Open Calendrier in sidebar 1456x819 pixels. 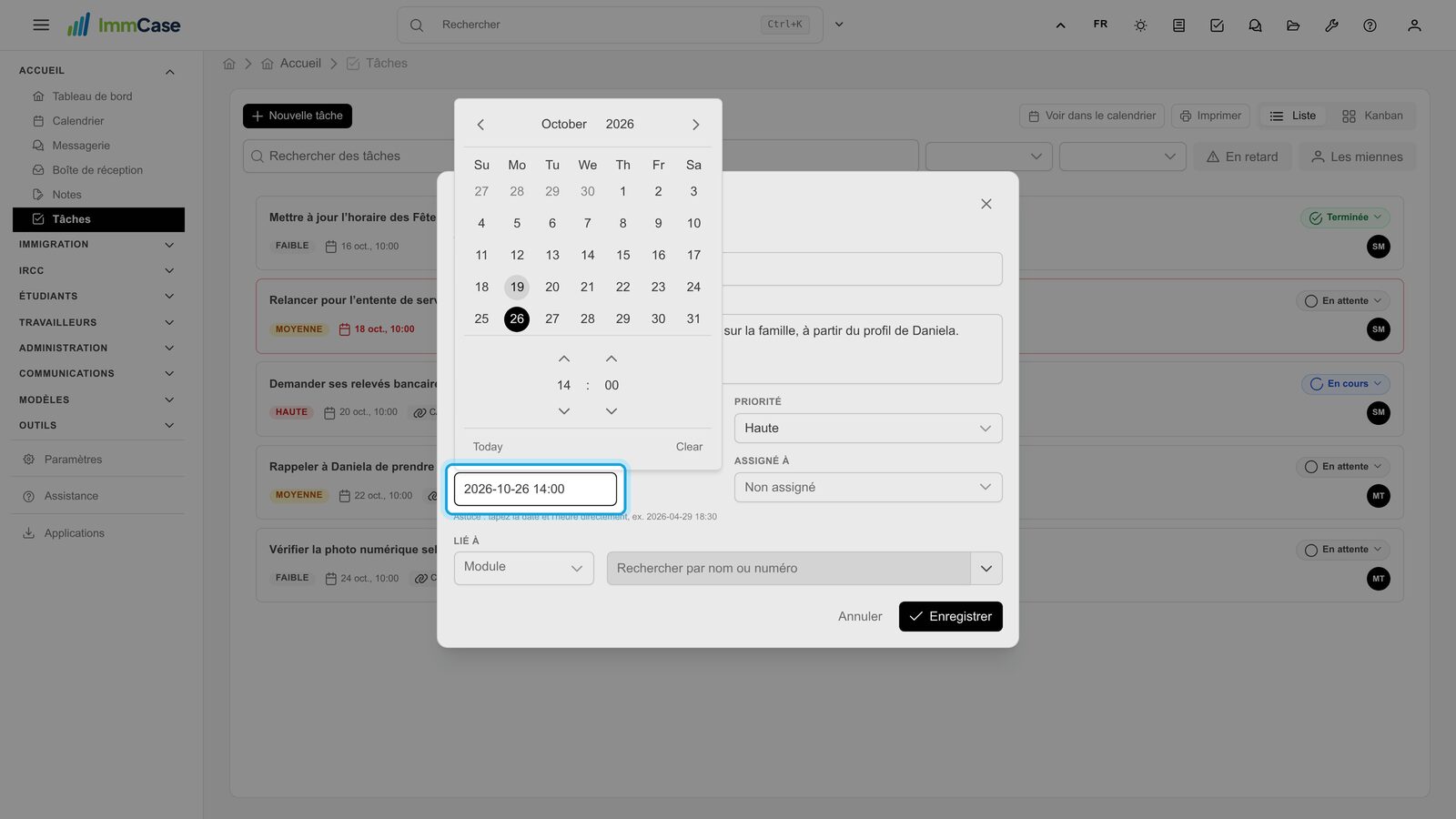coord(78,121)
